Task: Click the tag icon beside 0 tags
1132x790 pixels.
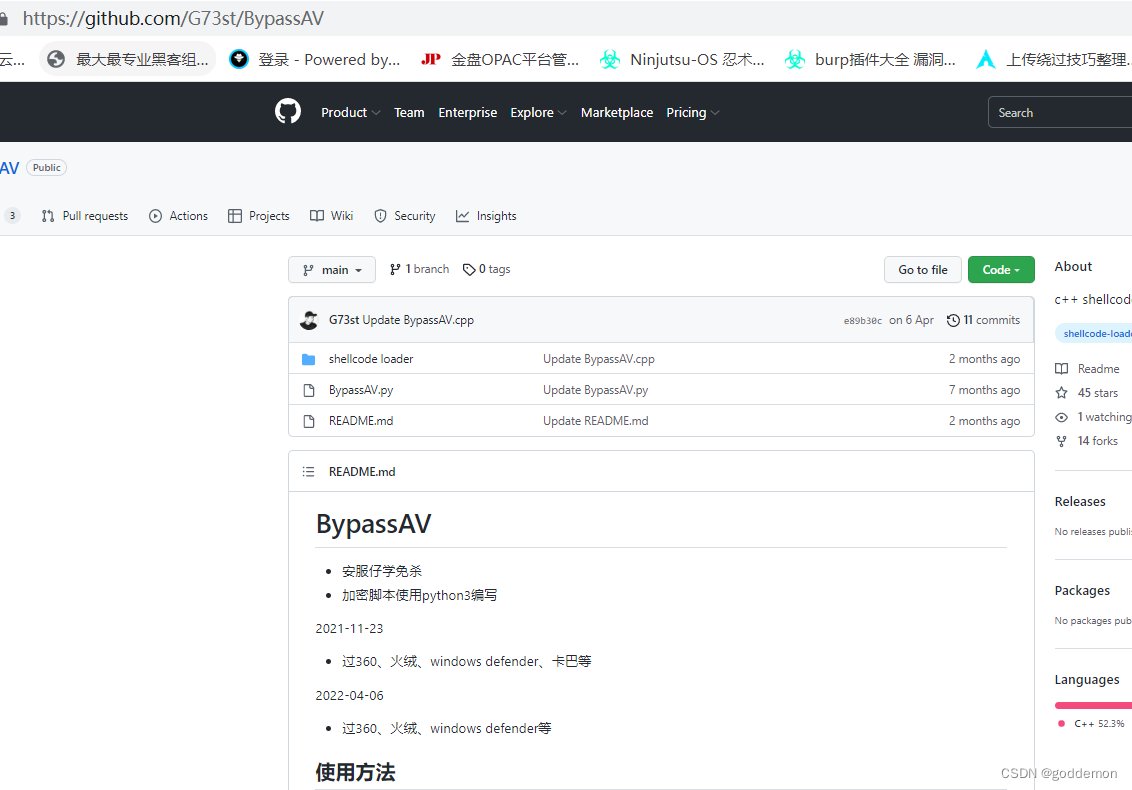Action: coord(469,269)
